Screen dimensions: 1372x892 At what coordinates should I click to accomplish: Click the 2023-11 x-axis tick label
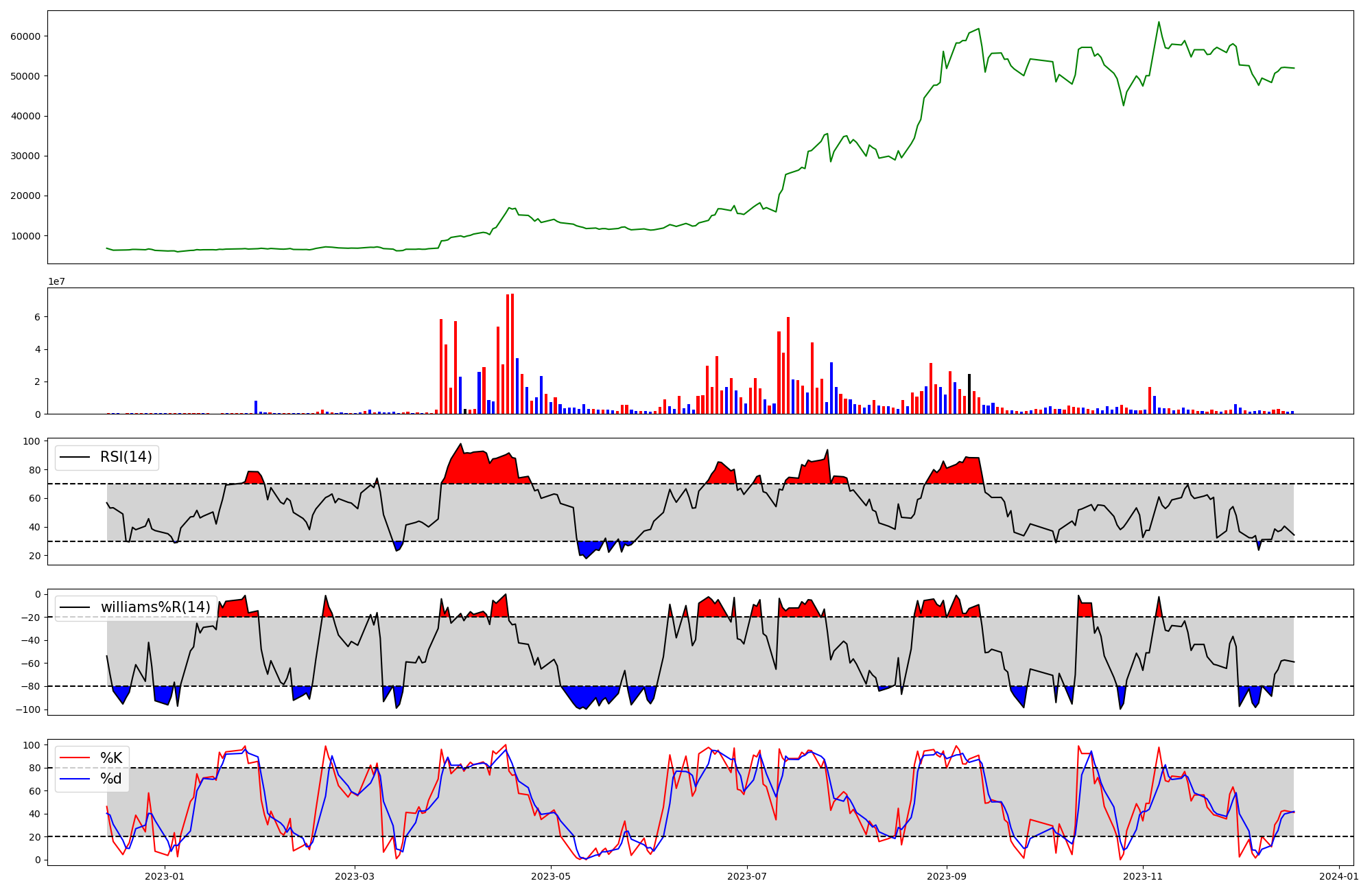point(1144,876)
